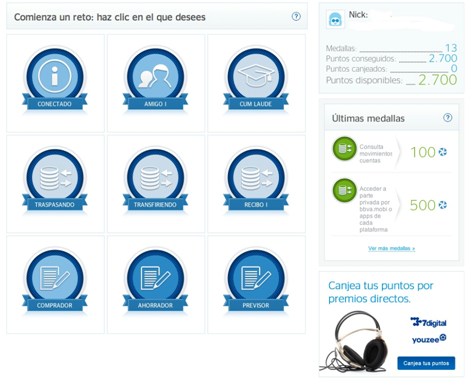Screen dimensions: 469x384
Task: Click the 100 points value
Action: coord(423,152)
